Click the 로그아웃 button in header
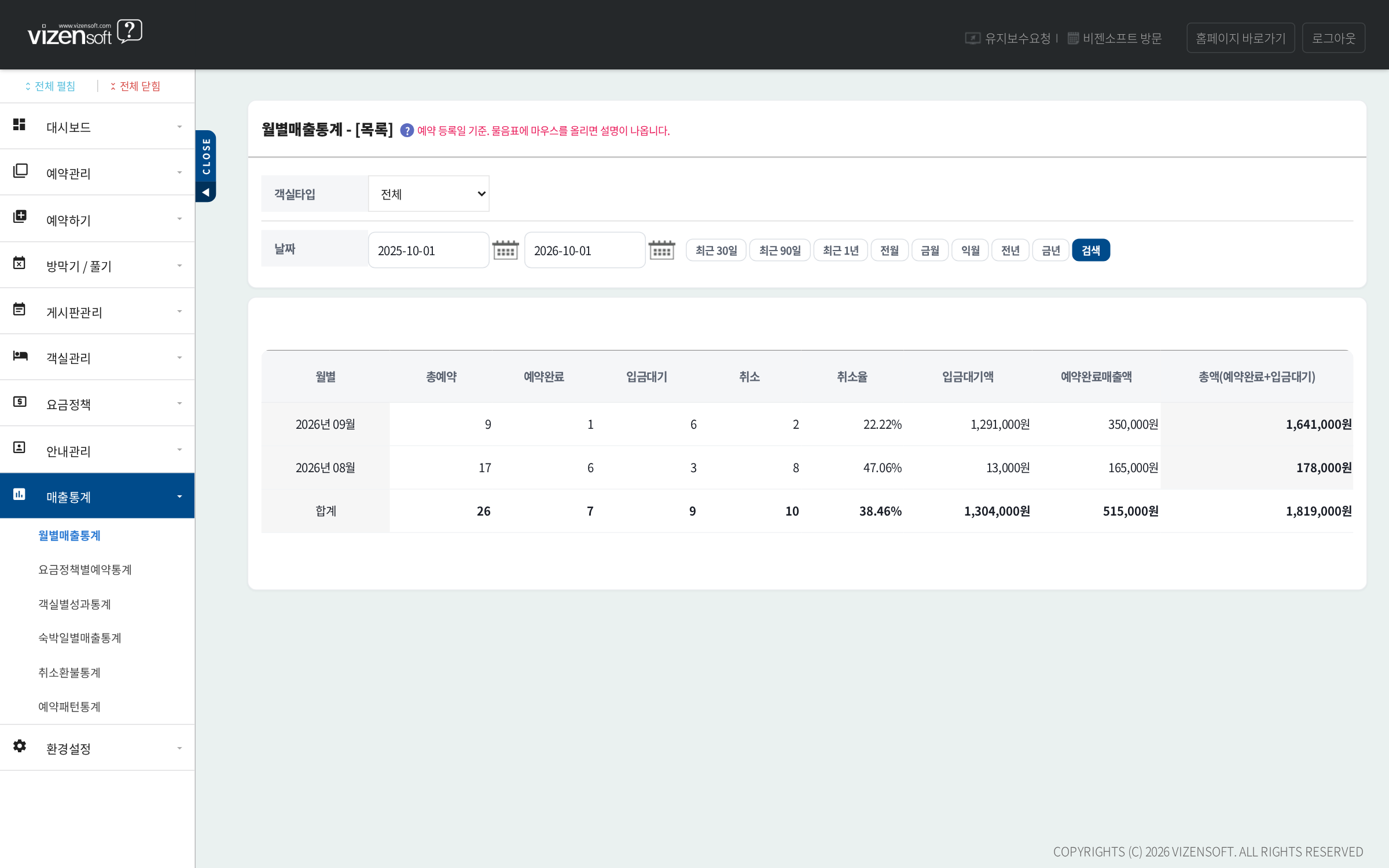The width and height of the screenshot is (1389, 868). tap(1333, 38)
